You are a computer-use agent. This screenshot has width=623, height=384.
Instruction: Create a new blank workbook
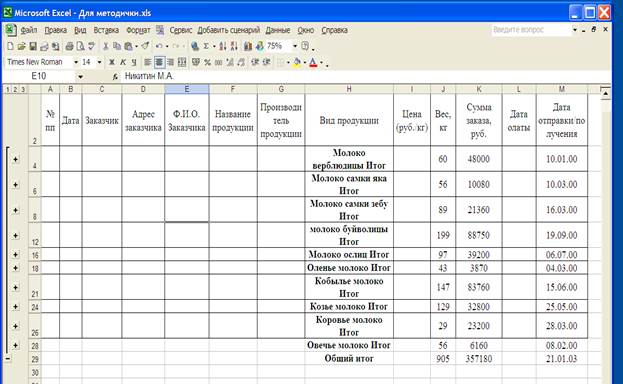[x=10, y=46]
